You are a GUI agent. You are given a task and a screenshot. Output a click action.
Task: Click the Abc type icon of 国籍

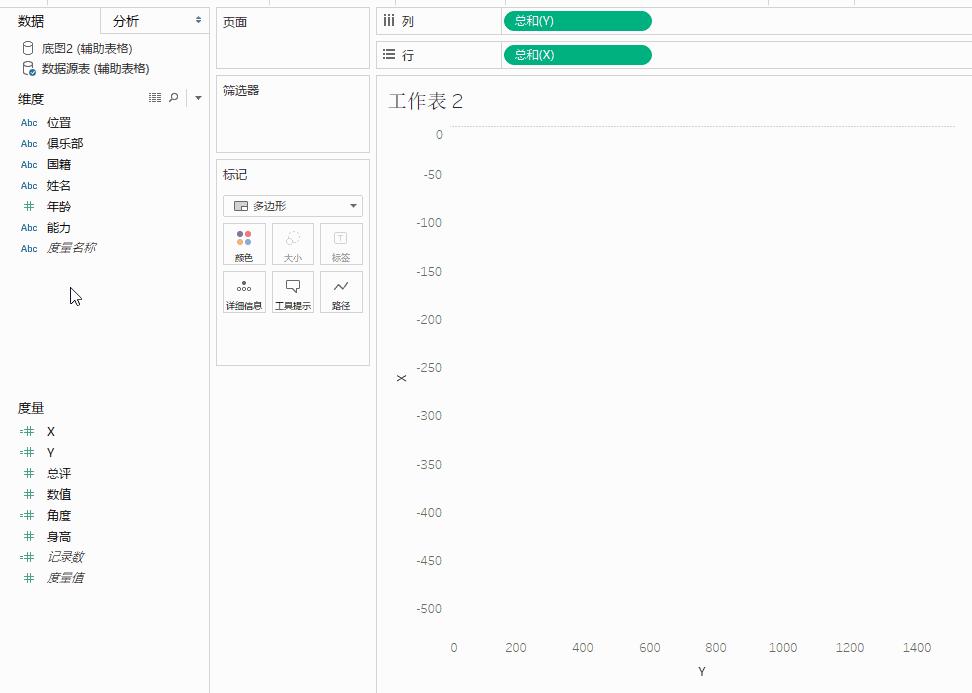pos(29,165)
